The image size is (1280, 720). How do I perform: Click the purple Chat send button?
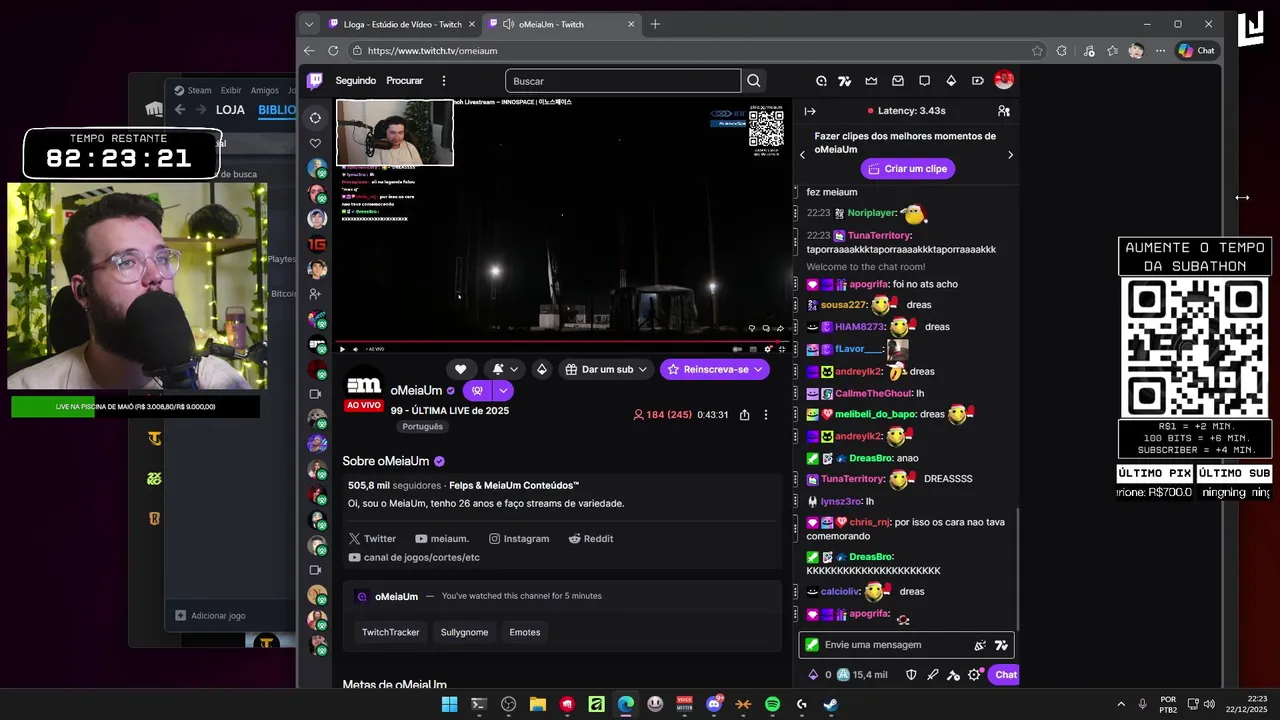(x=1004, y=675)
